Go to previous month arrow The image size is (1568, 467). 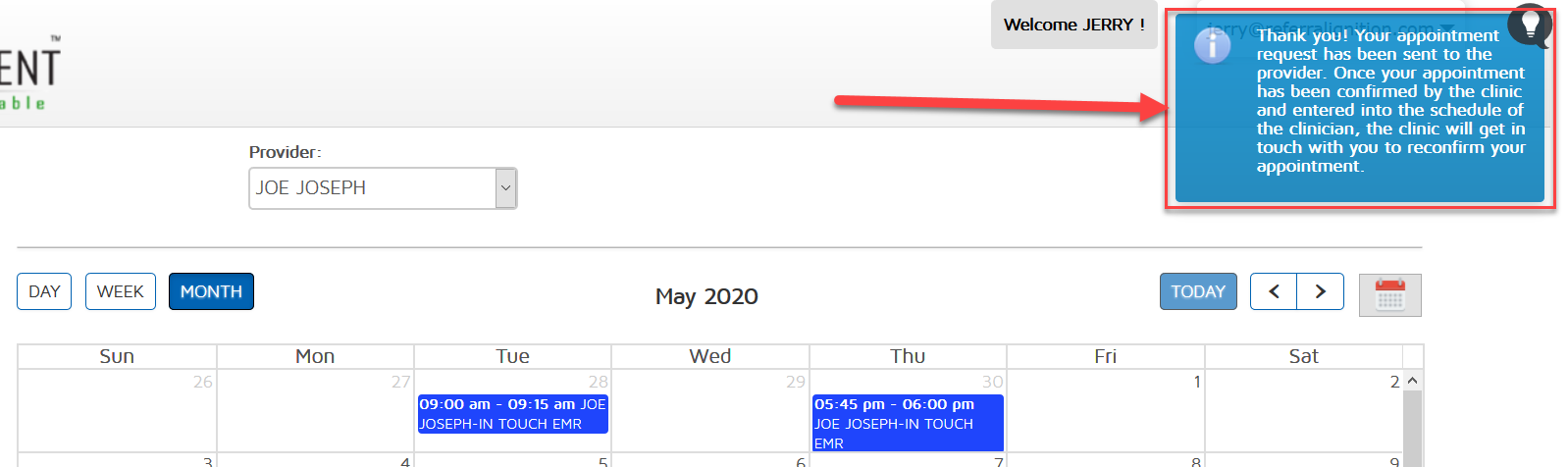(1274, 291)
